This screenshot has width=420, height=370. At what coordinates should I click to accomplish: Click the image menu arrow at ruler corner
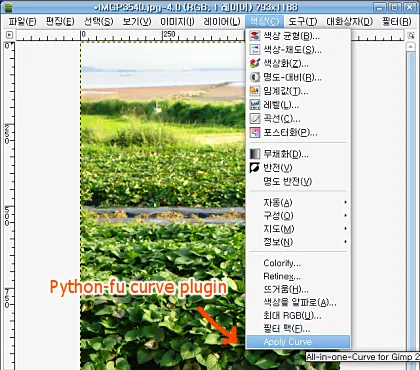pos(9,35)
